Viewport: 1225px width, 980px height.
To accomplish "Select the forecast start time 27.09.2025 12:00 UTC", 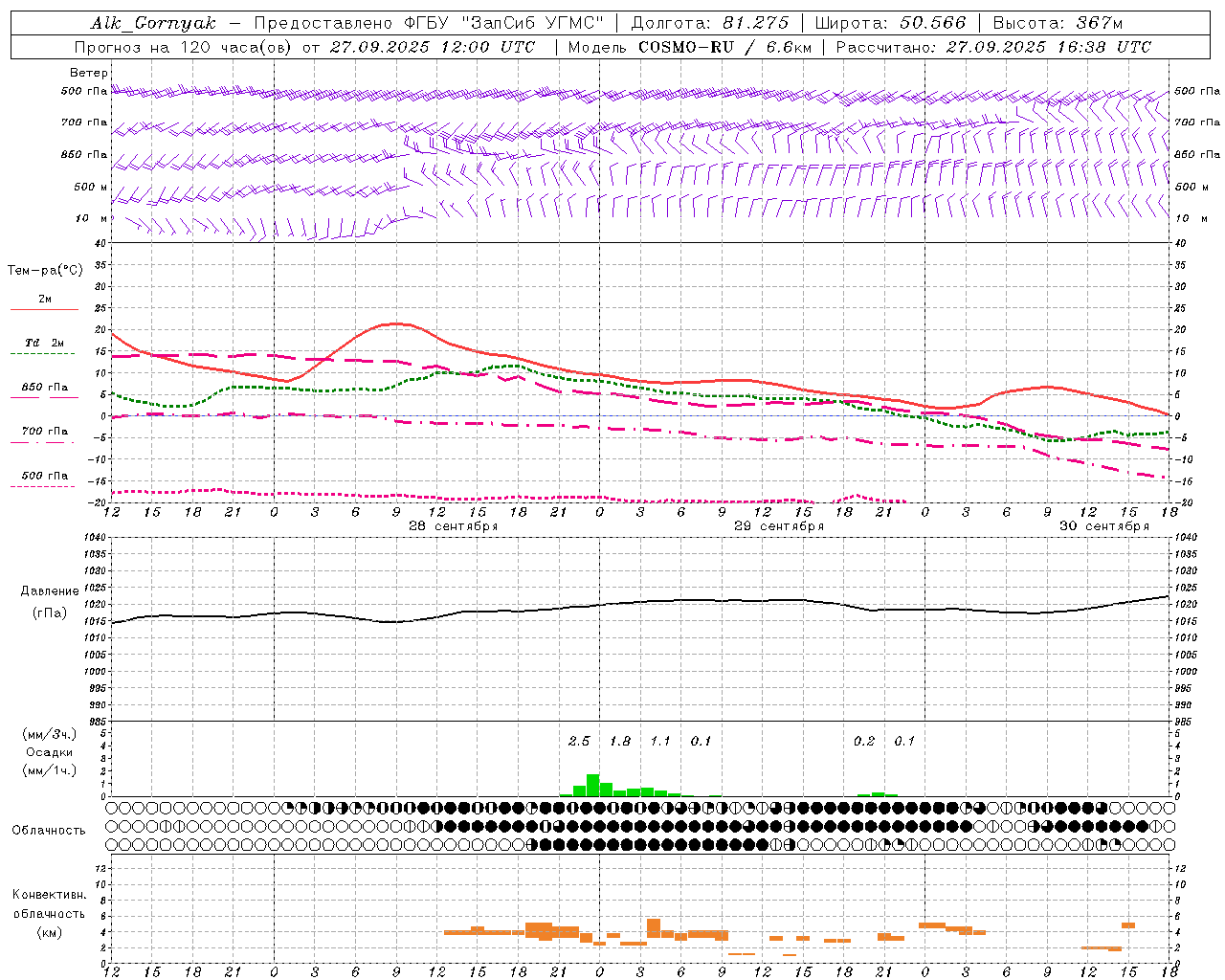I will coord(433,47).
